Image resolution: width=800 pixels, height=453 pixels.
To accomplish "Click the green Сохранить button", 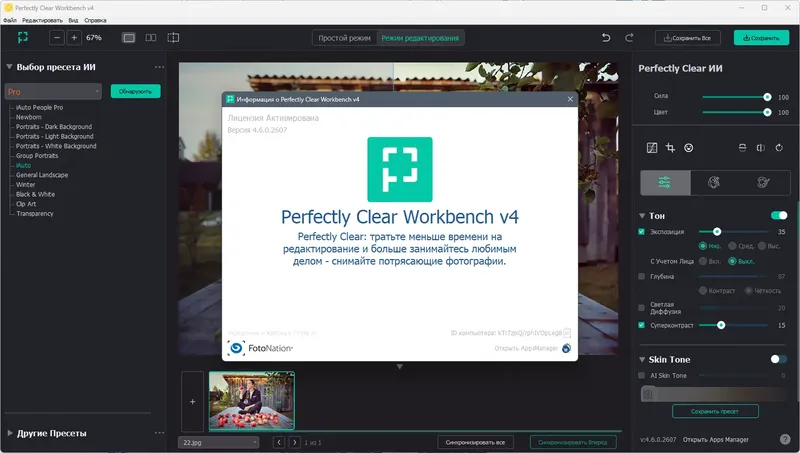I will coord(761,38).
